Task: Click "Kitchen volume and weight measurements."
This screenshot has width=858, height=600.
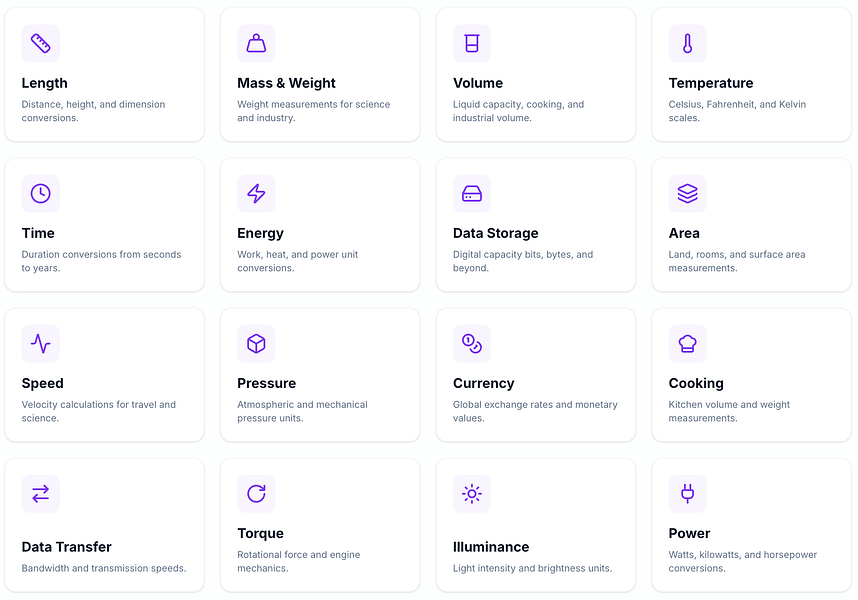Action: pos(729,411)
